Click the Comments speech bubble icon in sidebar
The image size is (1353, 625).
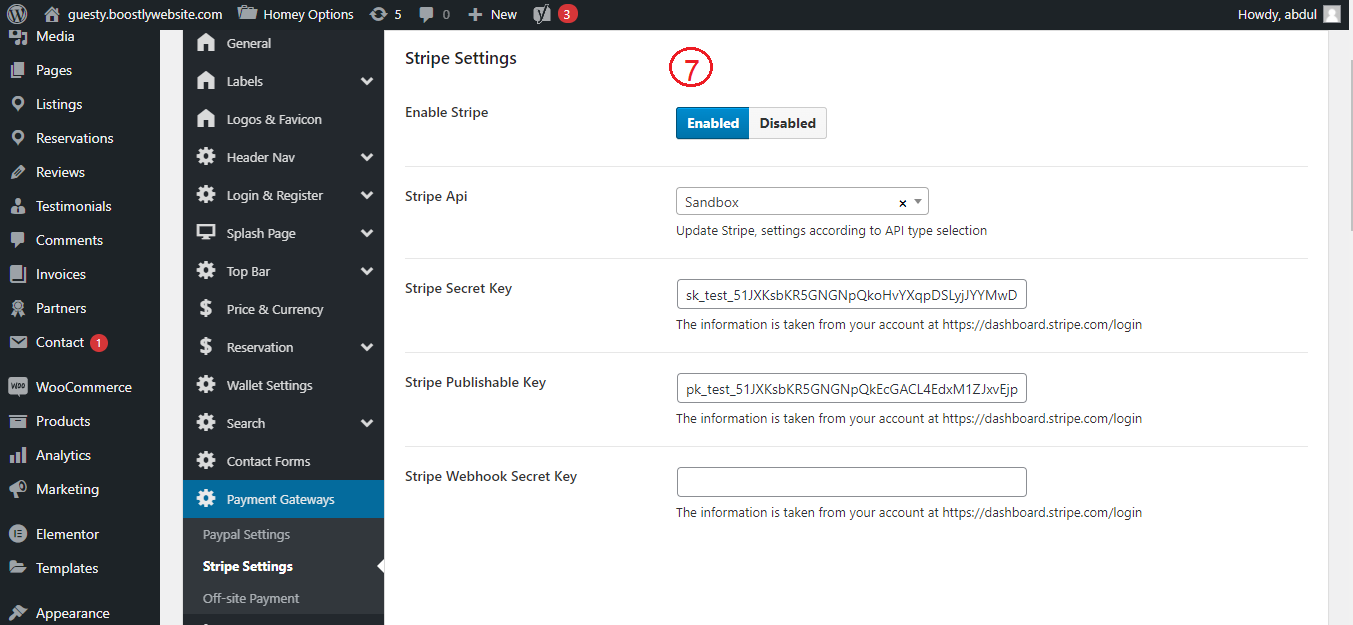17,240
